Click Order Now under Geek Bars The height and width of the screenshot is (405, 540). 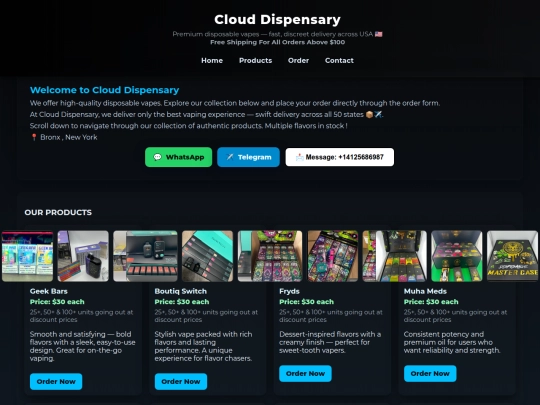56,382
